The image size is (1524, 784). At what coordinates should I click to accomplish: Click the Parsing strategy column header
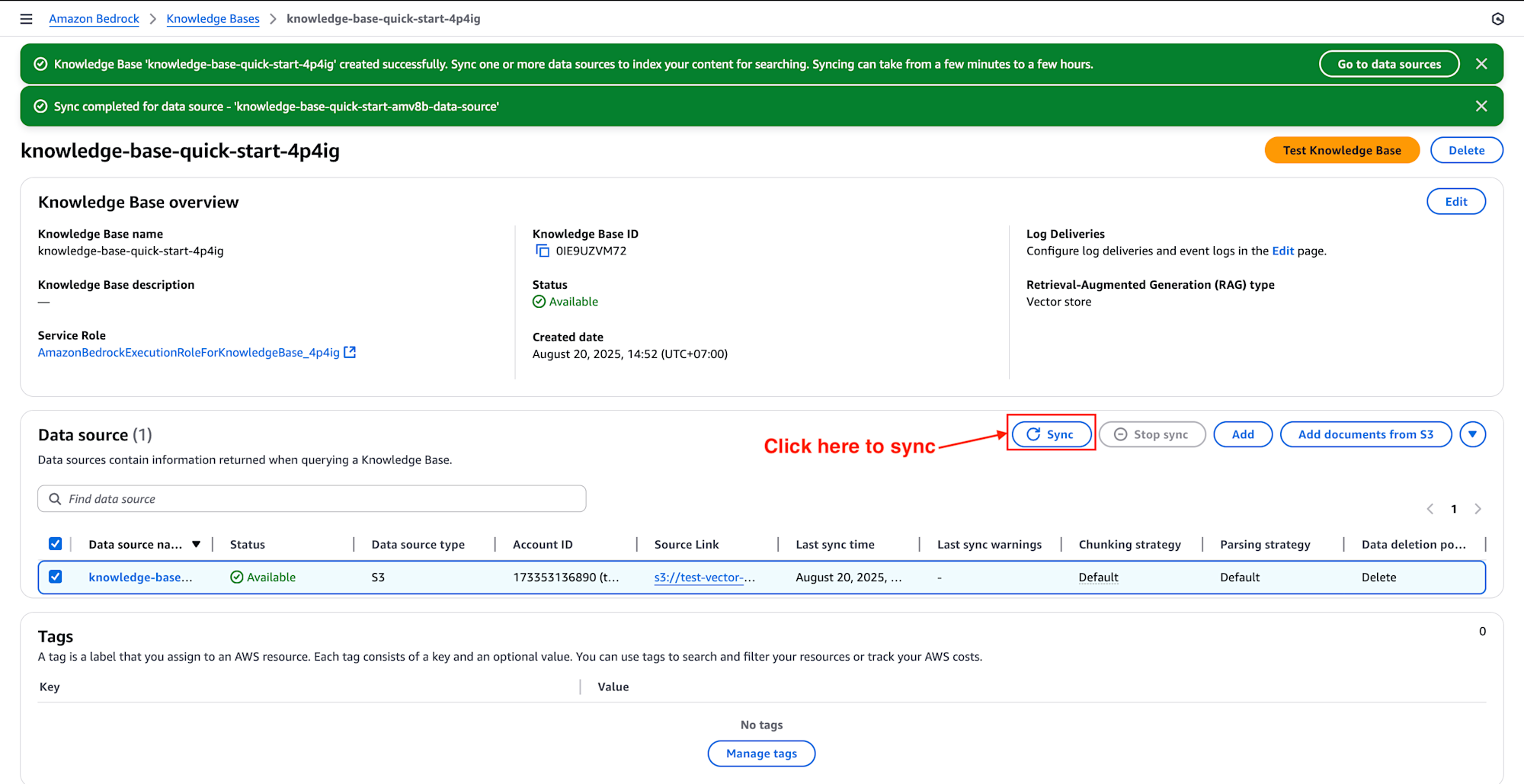1265,545
